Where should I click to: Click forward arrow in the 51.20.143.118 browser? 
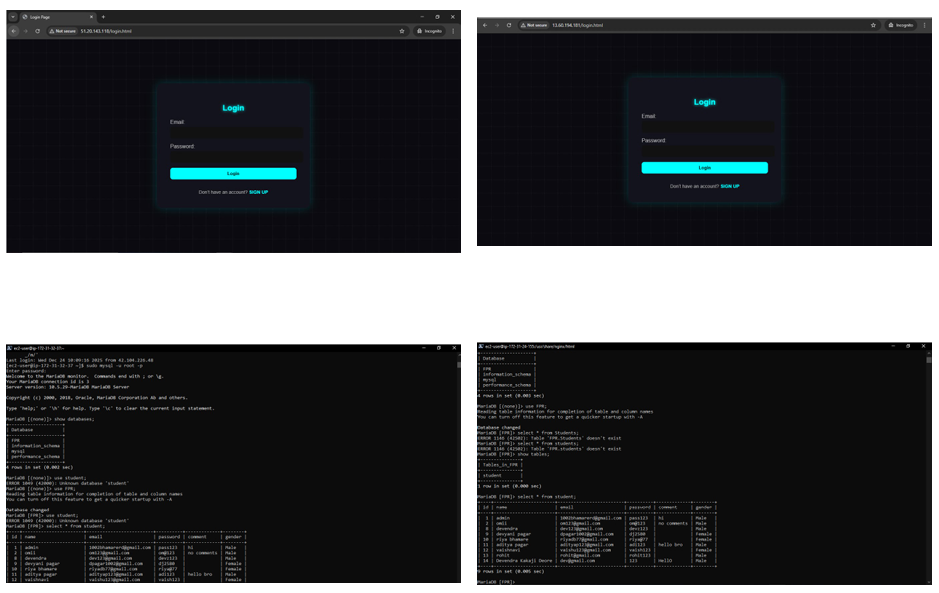[x=26, y=31]
